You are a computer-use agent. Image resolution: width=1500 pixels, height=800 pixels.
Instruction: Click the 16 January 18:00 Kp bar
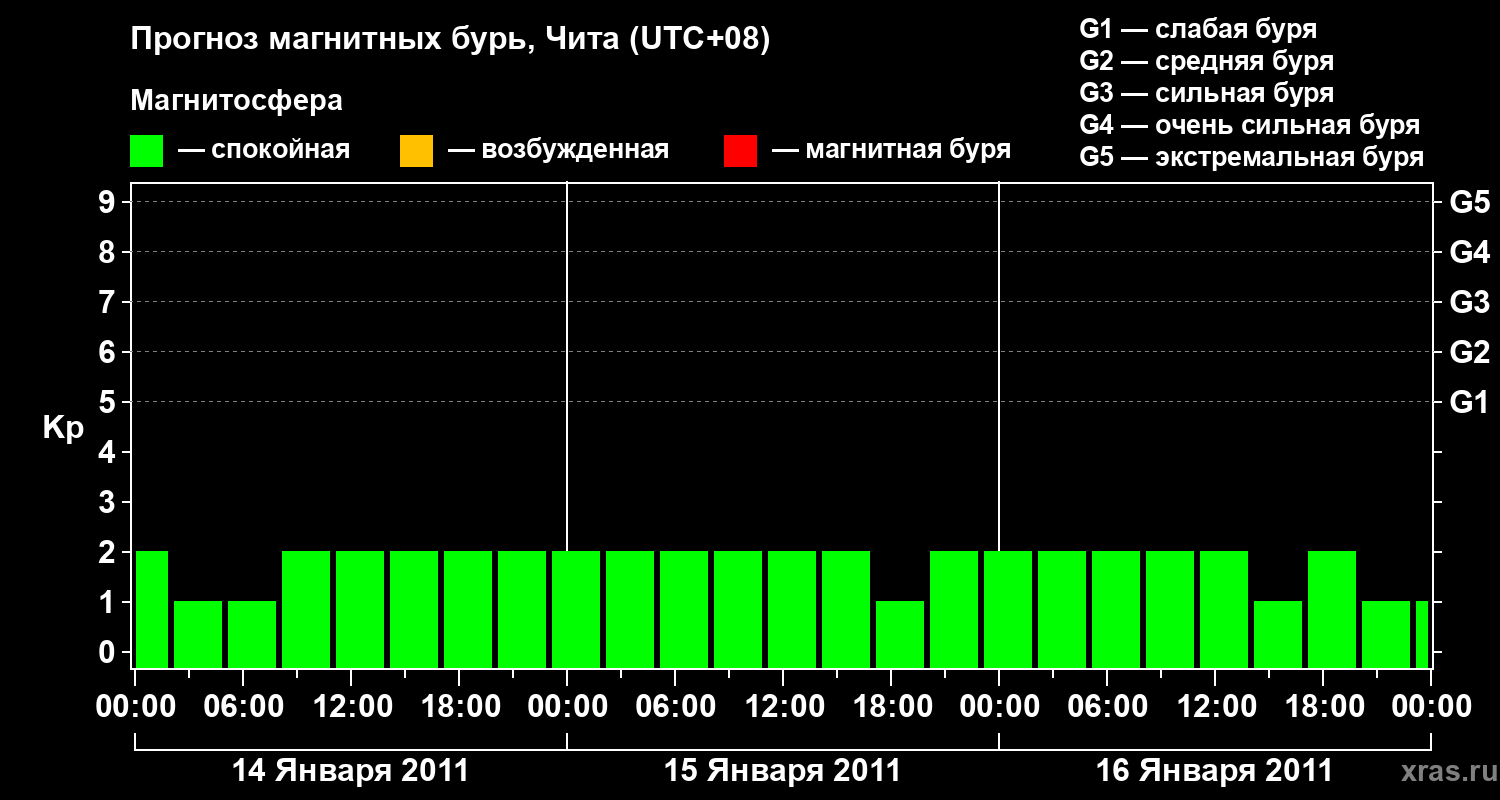coord(1332,609)
